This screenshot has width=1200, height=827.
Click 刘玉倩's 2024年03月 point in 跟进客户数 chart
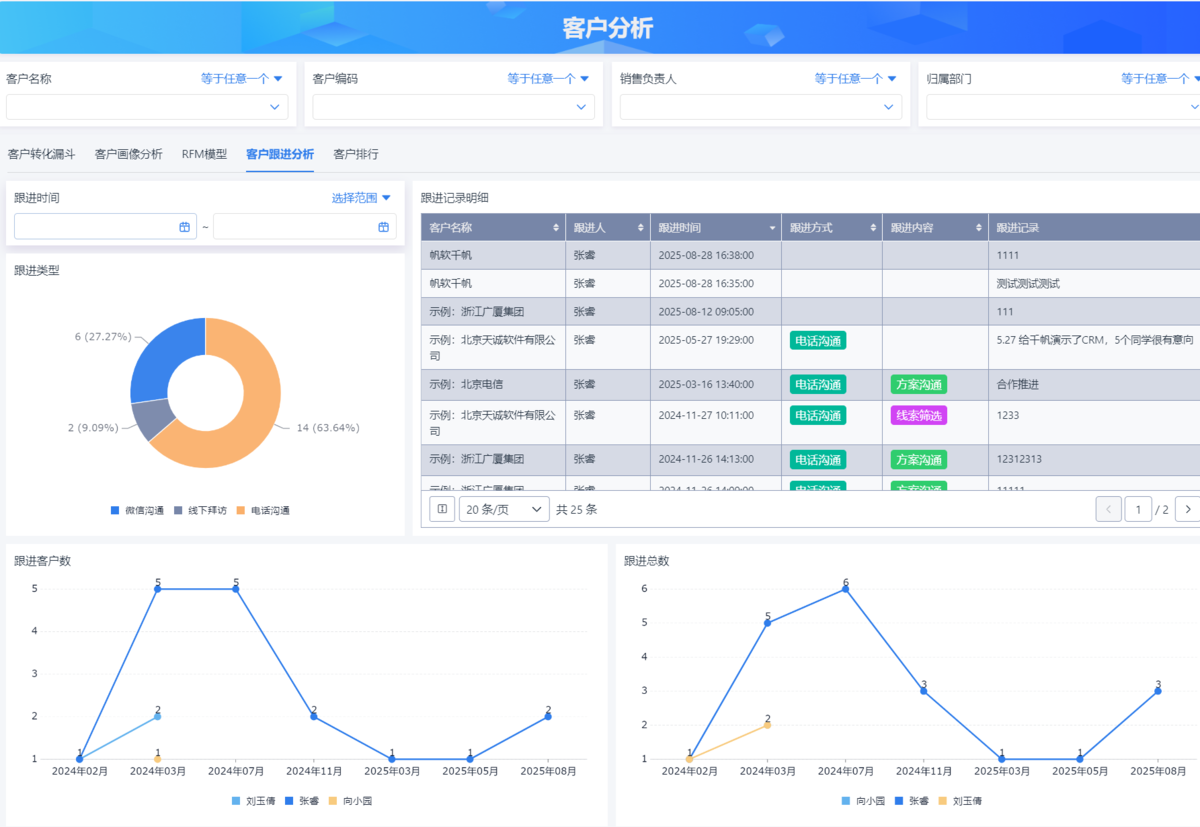click(157, 716)
